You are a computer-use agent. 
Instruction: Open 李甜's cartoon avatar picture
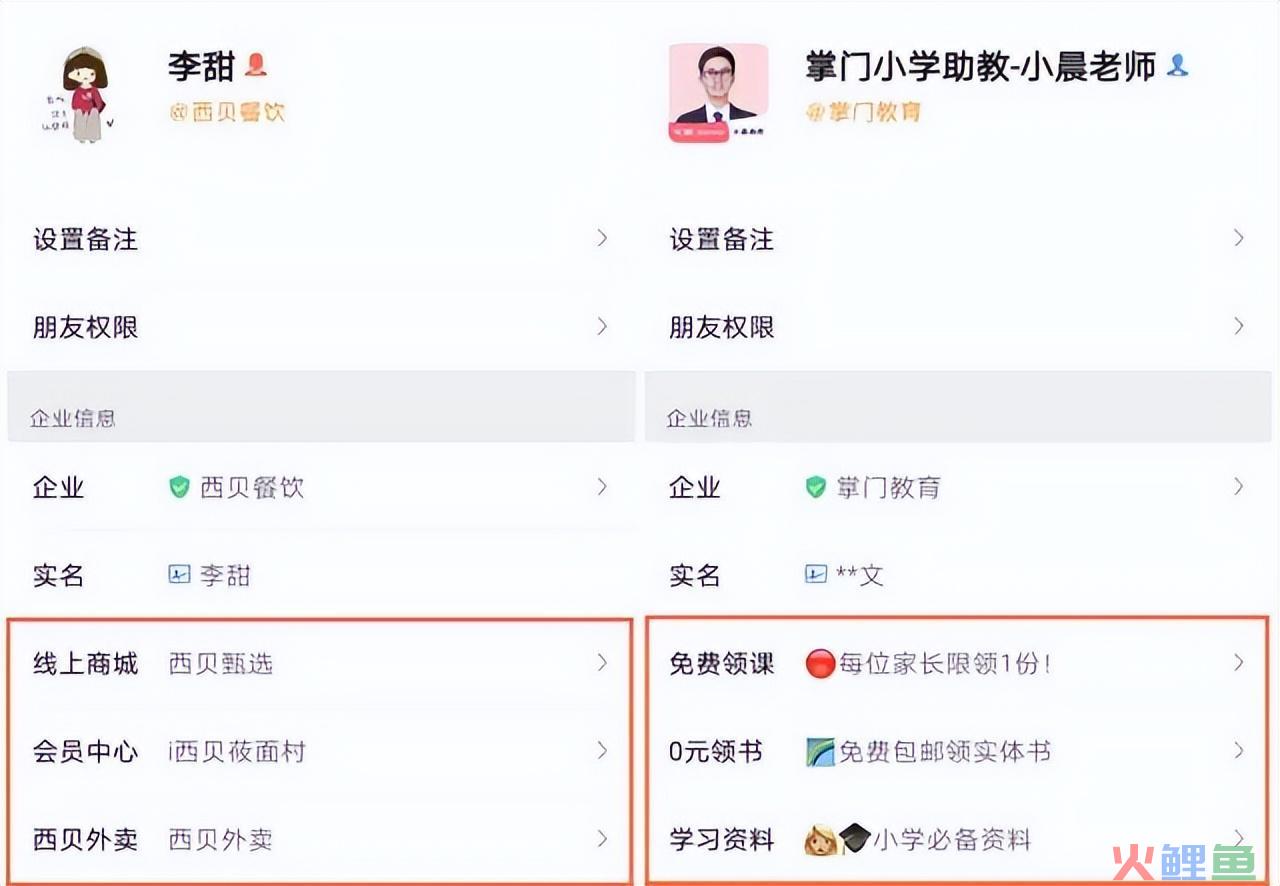coord(85,92)
